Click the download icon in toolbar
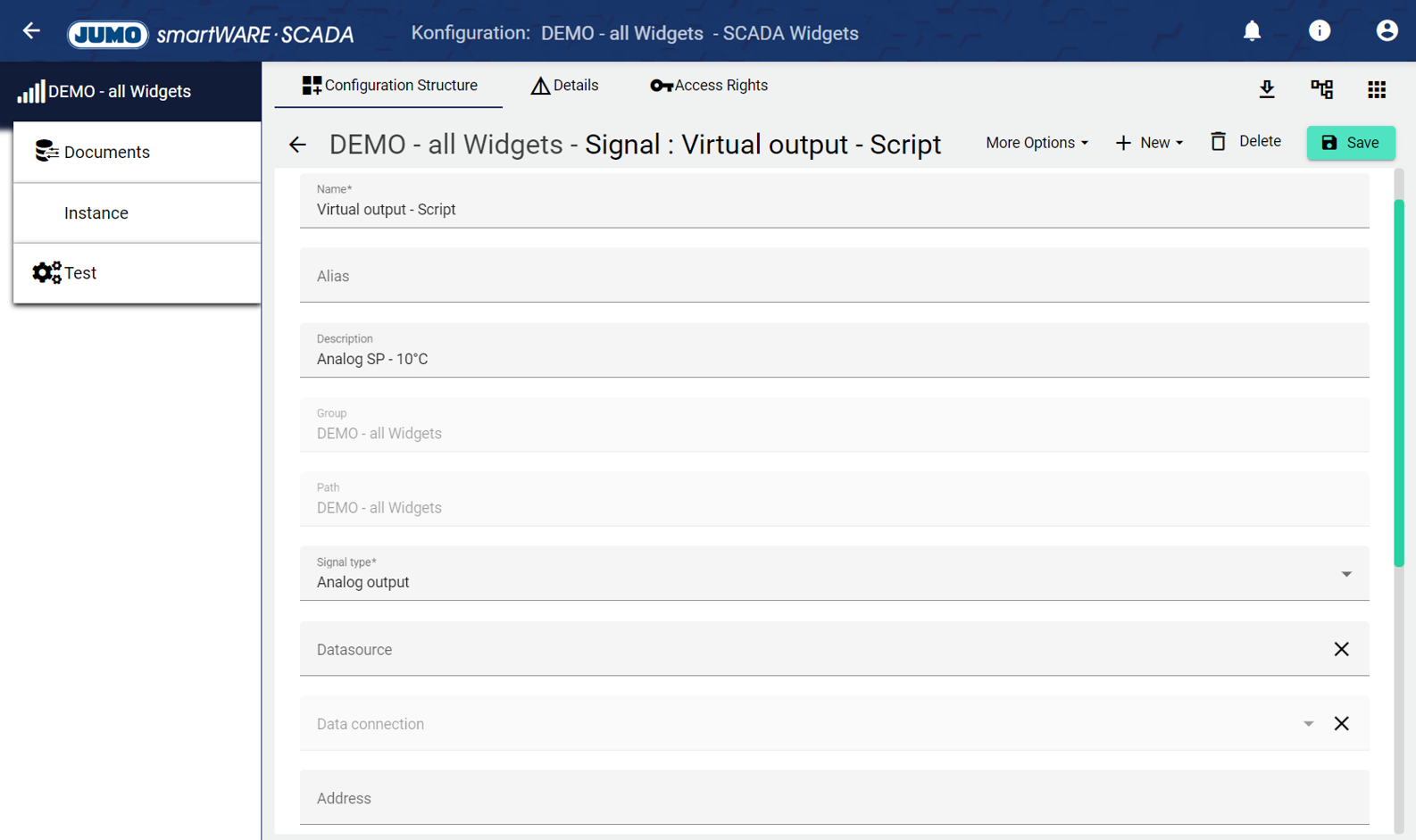1416x840 pixels. click(1266, 89)
